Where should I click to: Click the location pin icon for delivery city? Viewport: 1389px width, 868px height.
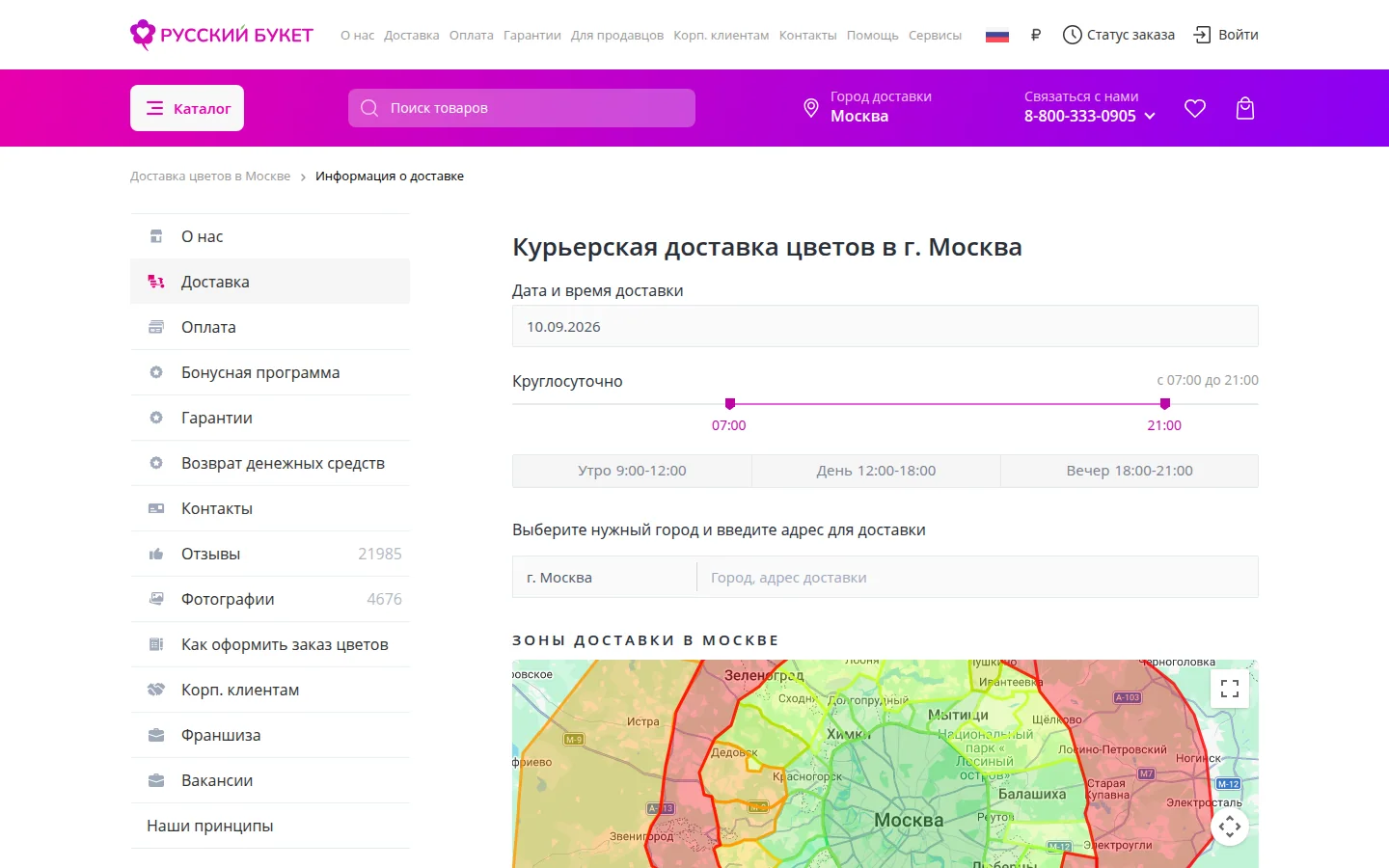click(811, 108)
